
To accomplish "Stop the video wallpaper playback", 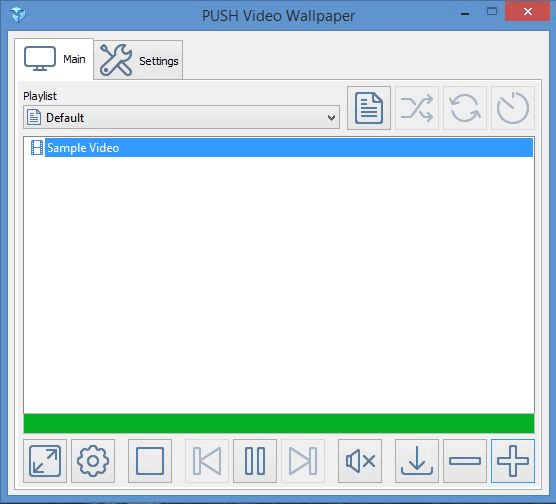I will point(150,461).
